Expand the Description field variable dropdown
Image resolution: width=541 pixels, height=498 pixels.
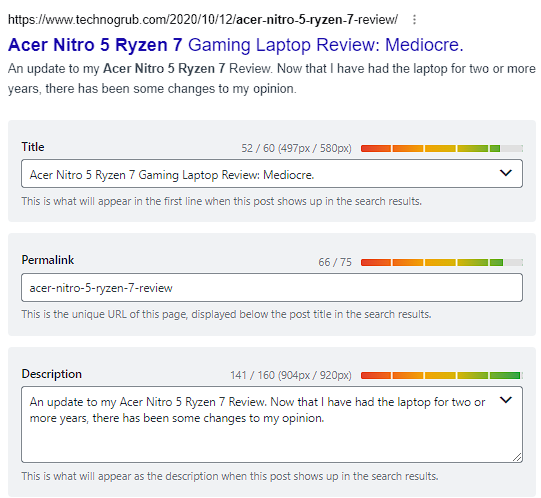pyautogui.click(x=505, y=400)
